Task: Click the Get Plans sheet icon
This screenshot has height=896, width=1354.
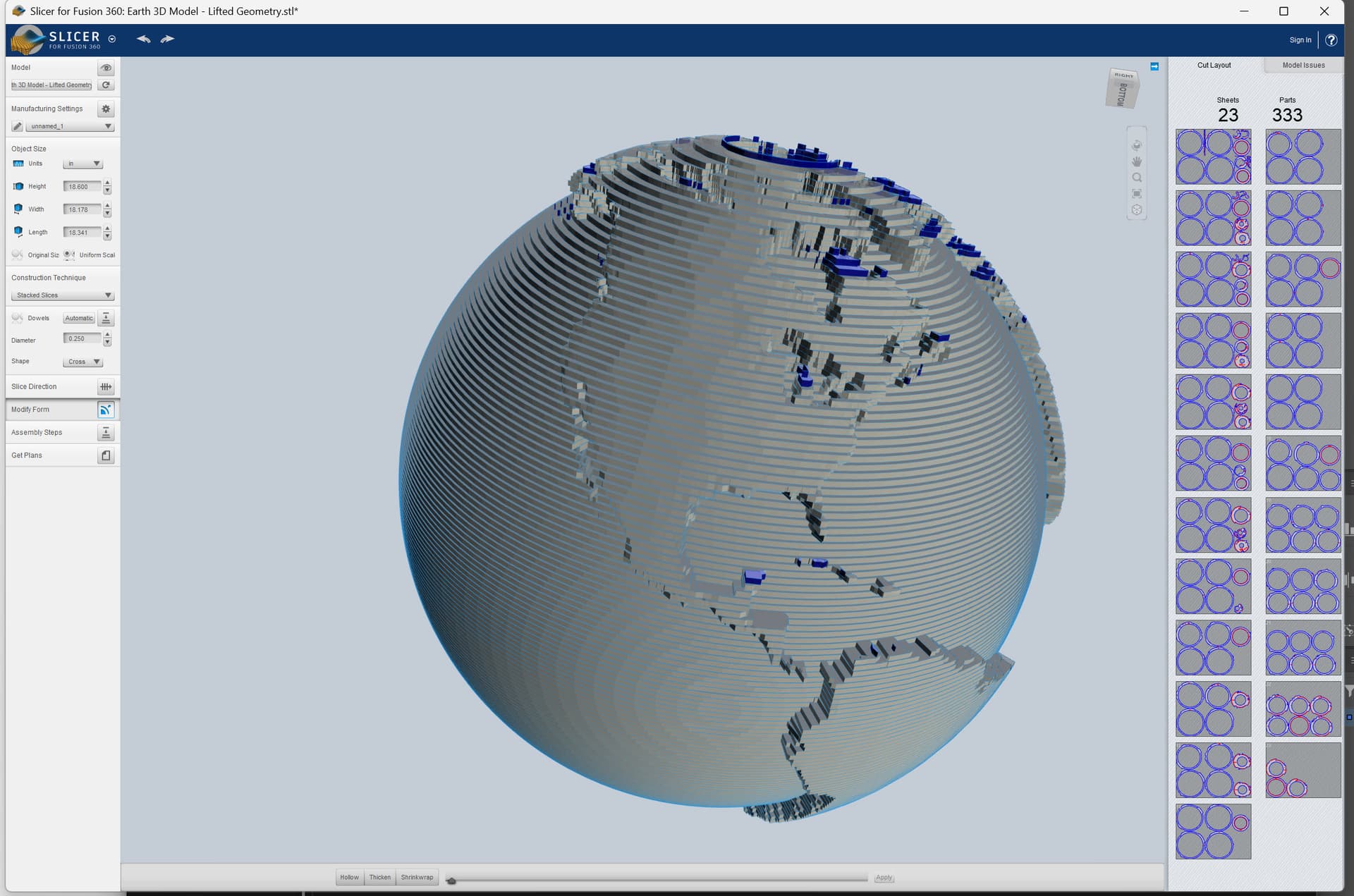Action: 106,455
